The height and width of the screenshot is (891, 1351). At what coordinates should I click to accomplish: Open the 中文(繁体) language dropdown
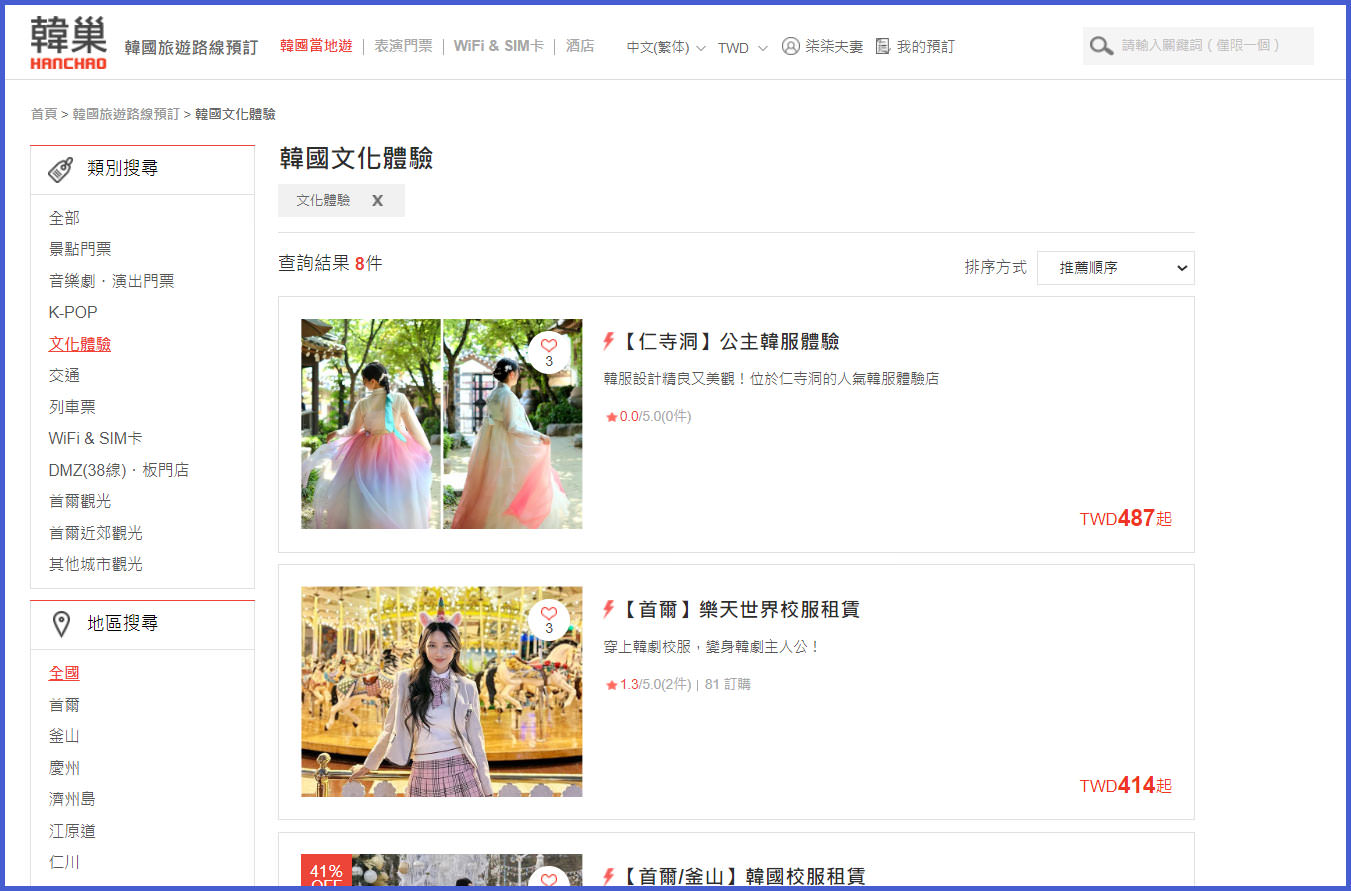pyautogui.click(x=665, y=47)
